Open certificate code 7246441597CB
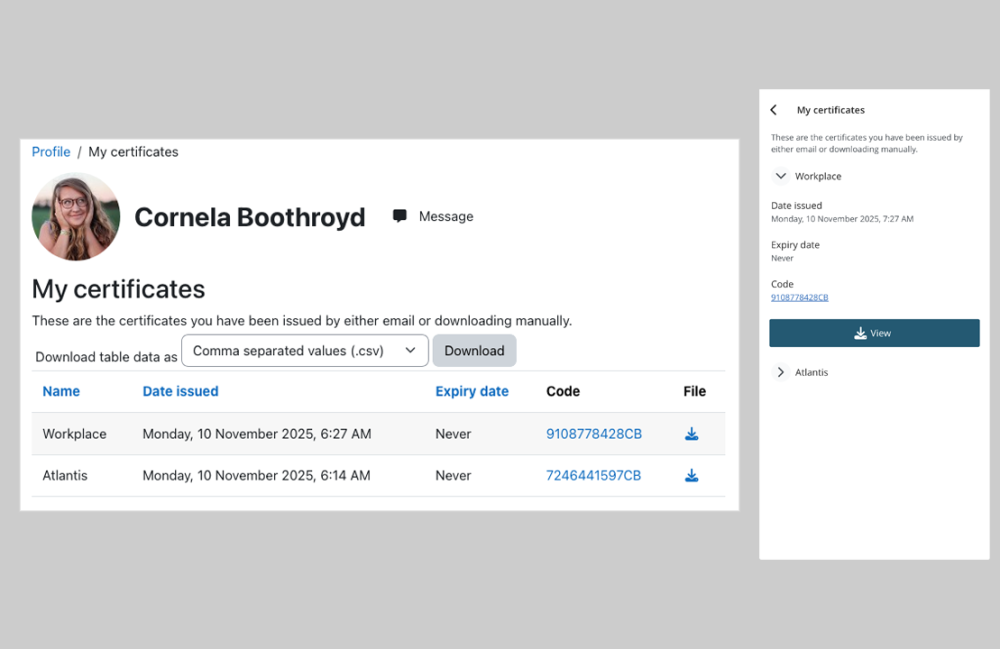 click(594, 476)
